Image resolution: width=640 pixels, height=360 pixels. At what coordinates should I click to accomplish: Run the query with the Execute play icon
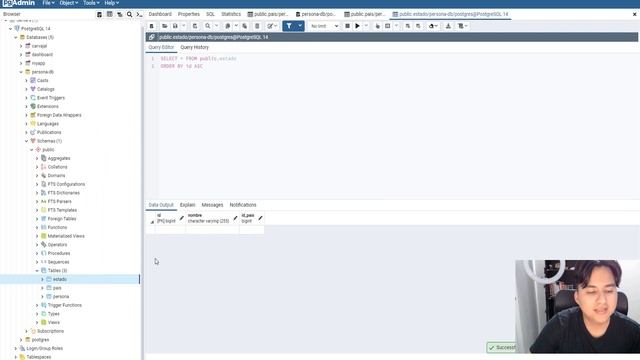tap(358, 26)
